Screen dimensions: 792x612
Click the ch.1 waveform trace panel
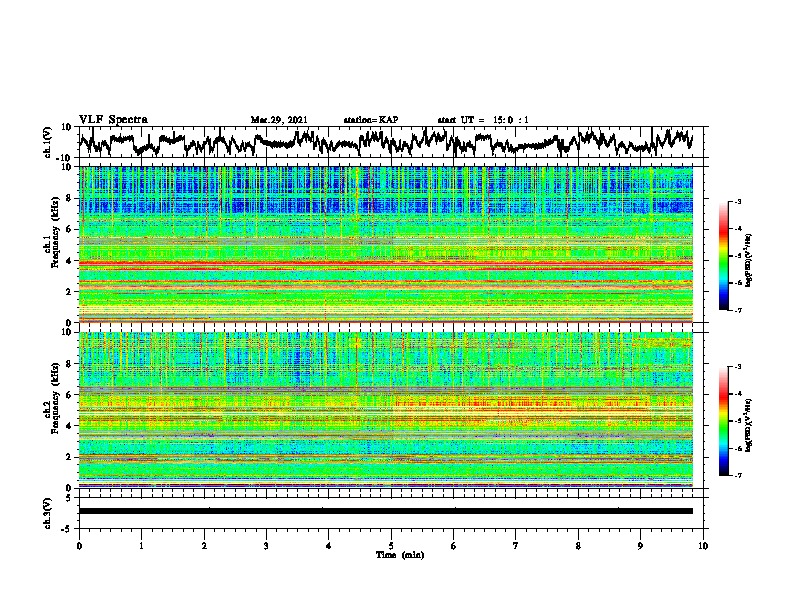click(x=393, y=142)
